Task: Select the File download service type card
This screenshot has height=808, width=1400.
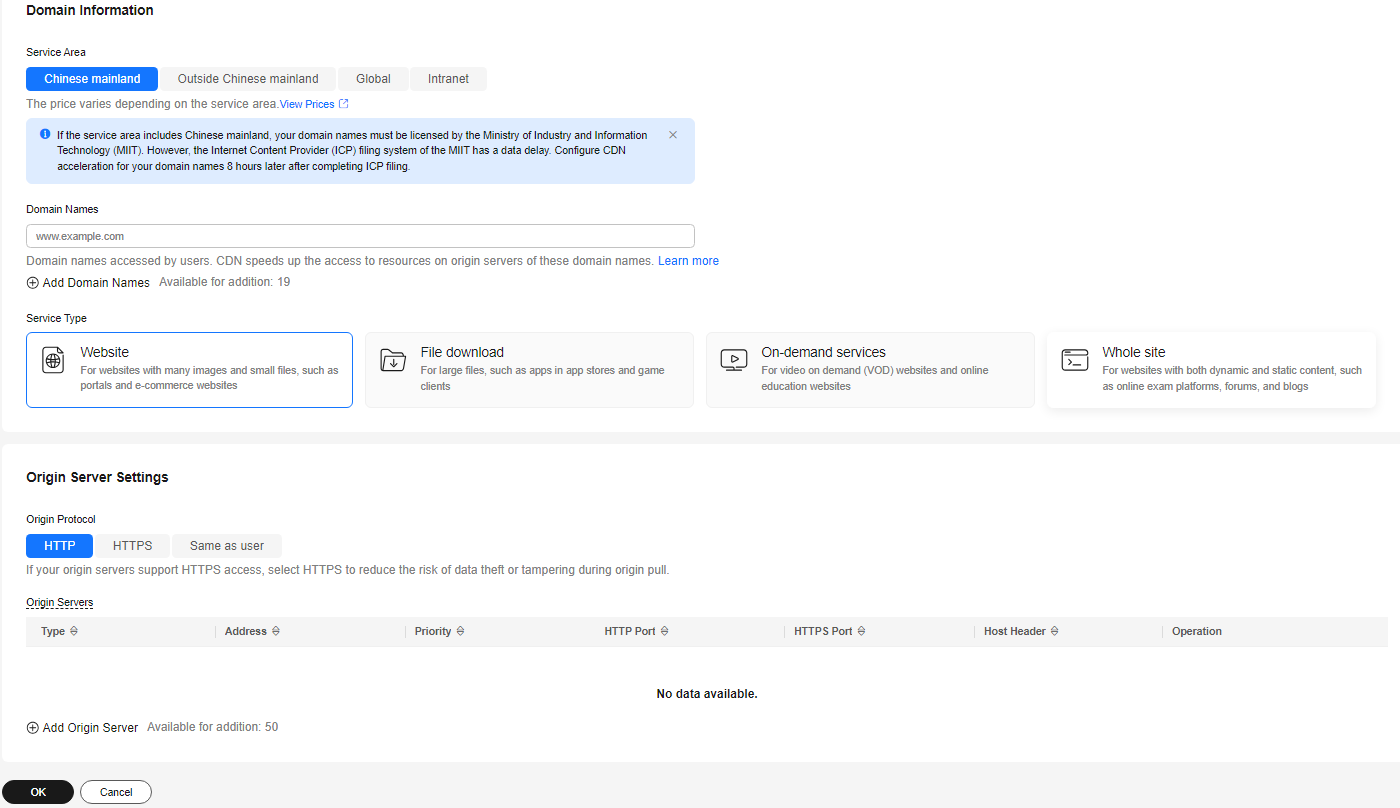Action: click(529, 370)
